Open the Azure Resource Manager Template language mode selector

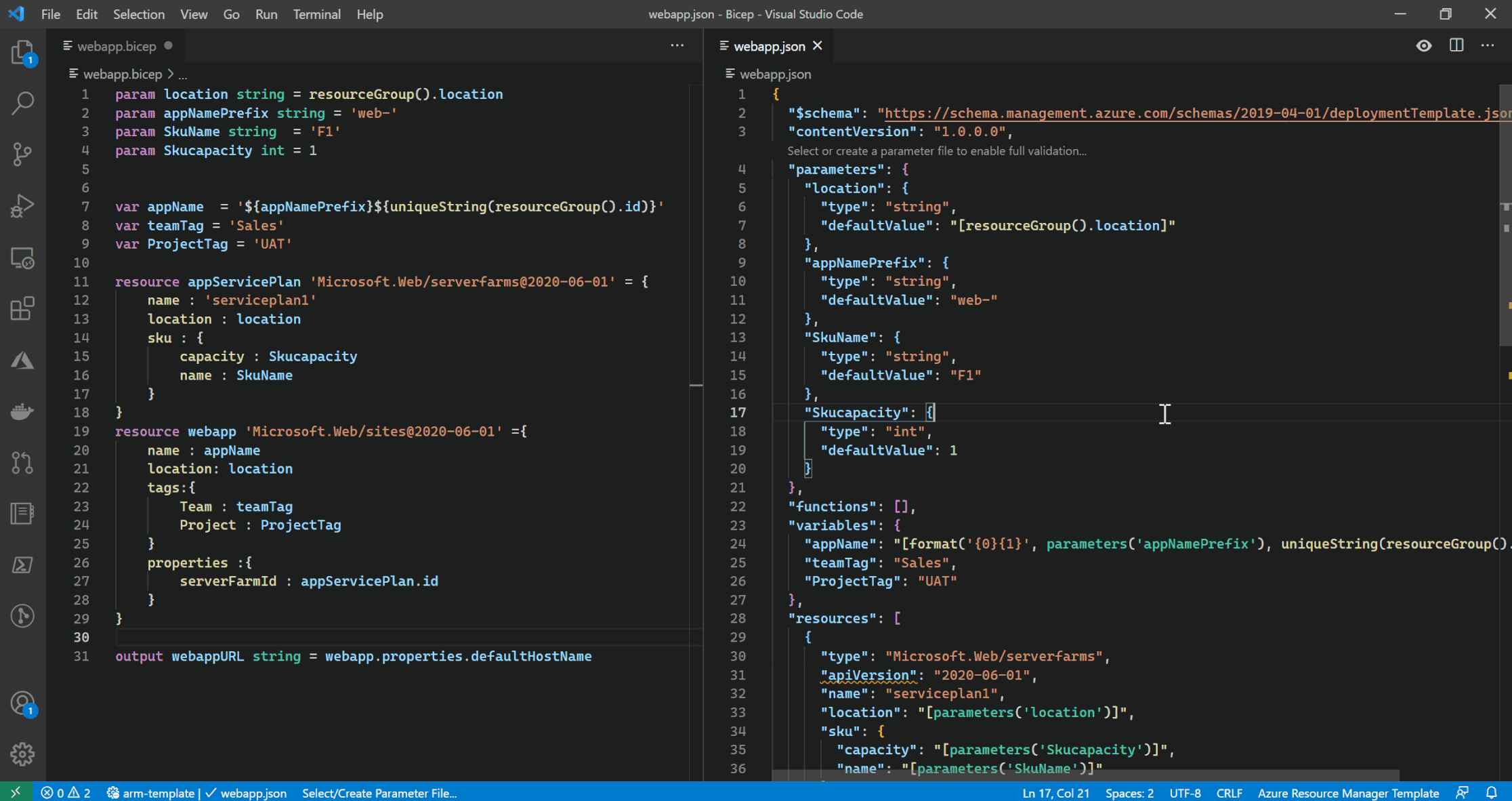pos(1348,792)
